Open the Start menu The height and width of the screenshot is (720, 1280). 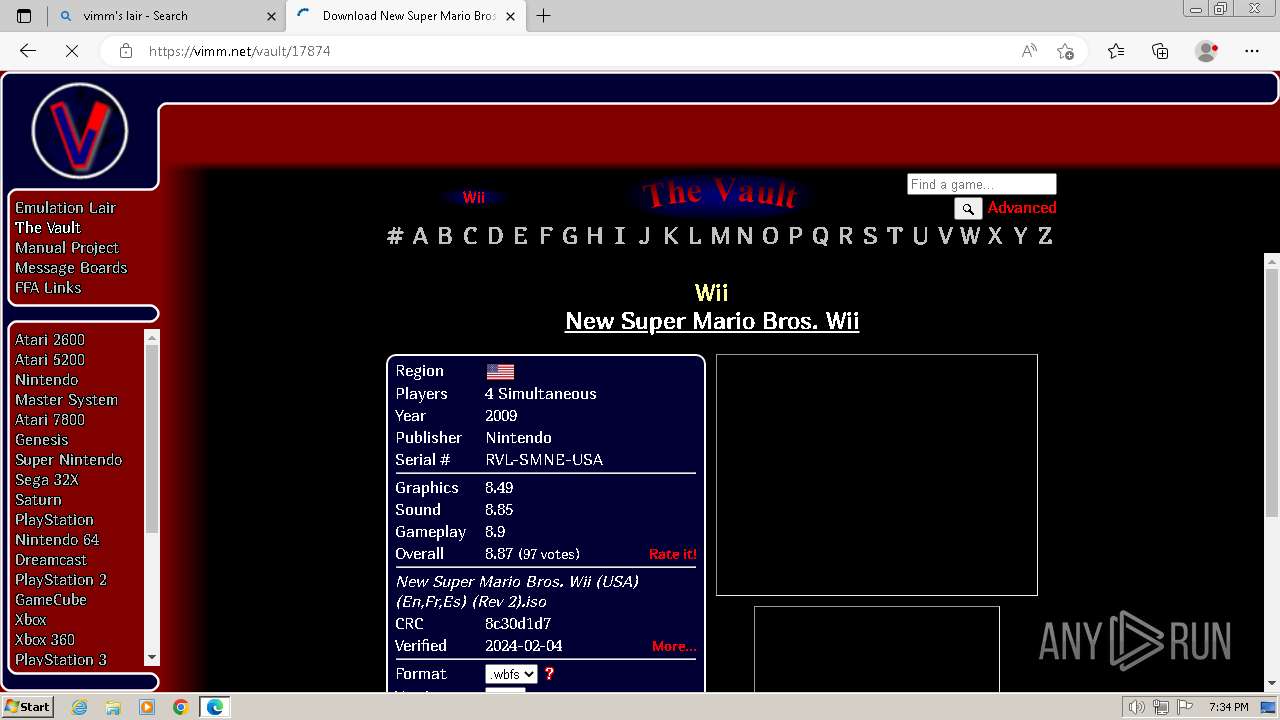pyautogui.click(x=27, y=707)
